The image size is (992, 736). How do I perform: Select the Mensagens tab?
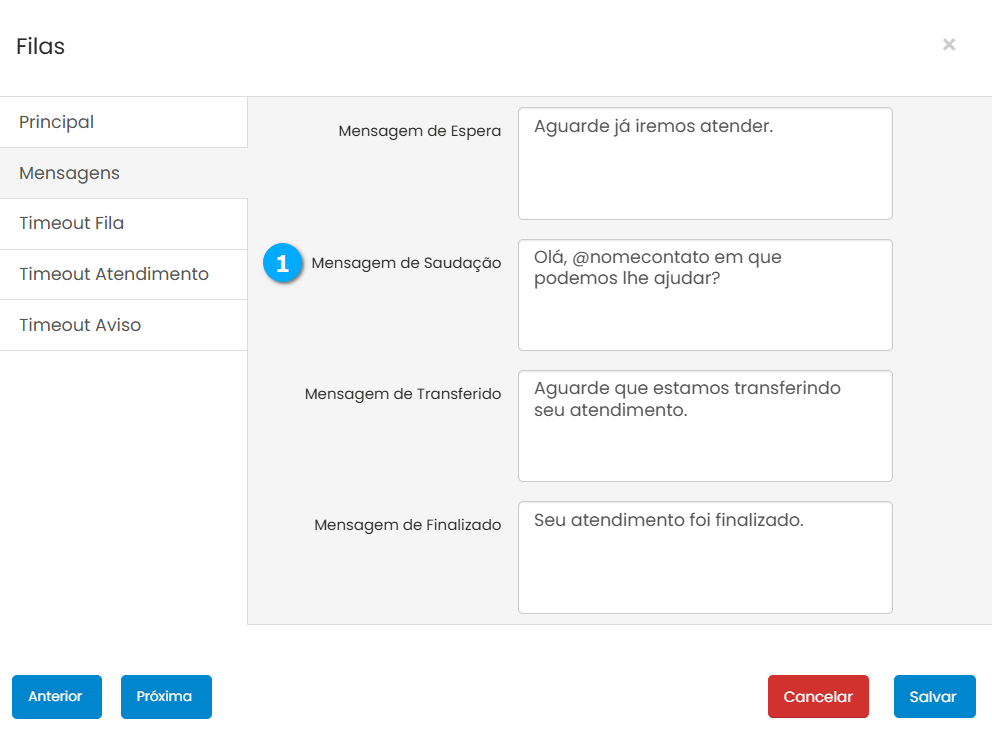[x=123, y=173]
